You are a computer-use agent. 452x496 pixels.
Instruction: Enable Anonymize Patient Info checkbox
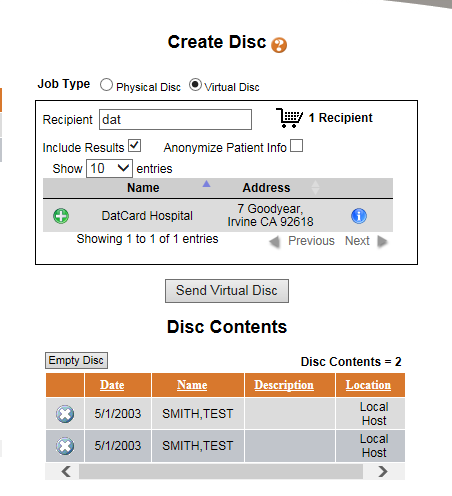tap(297, 146)
